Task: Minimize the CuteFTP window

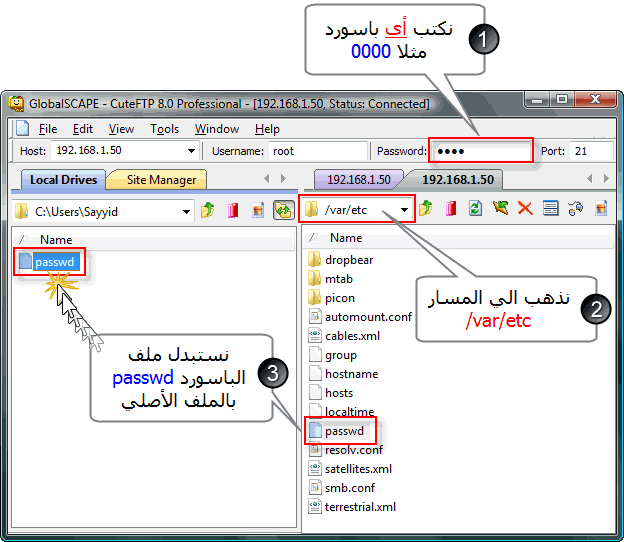Action: [x=537, y=99]
